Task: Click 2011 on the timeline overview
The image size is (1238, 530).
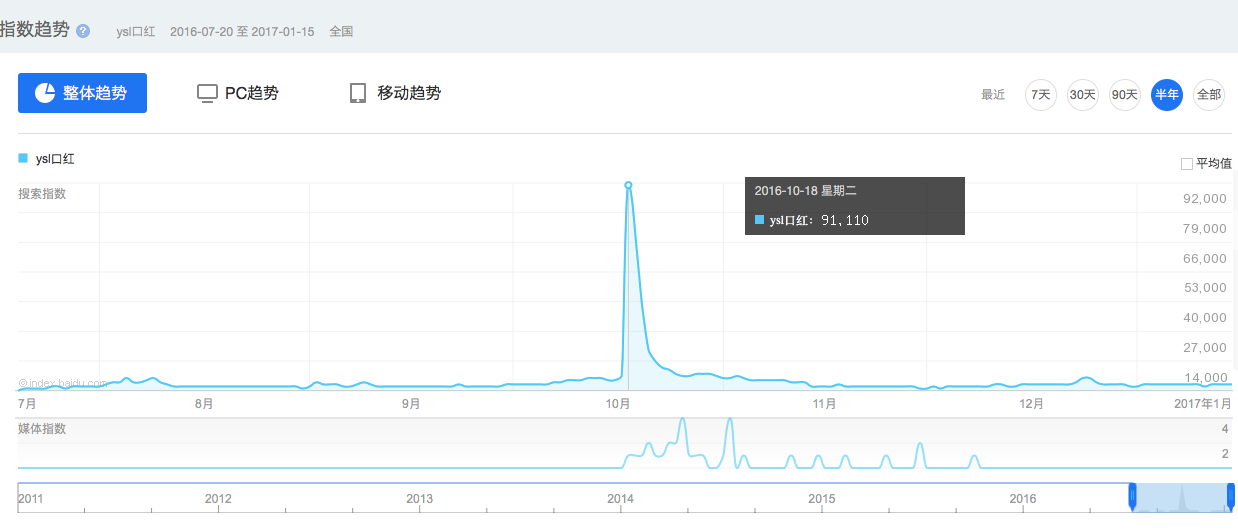Action: coord(31,498)
